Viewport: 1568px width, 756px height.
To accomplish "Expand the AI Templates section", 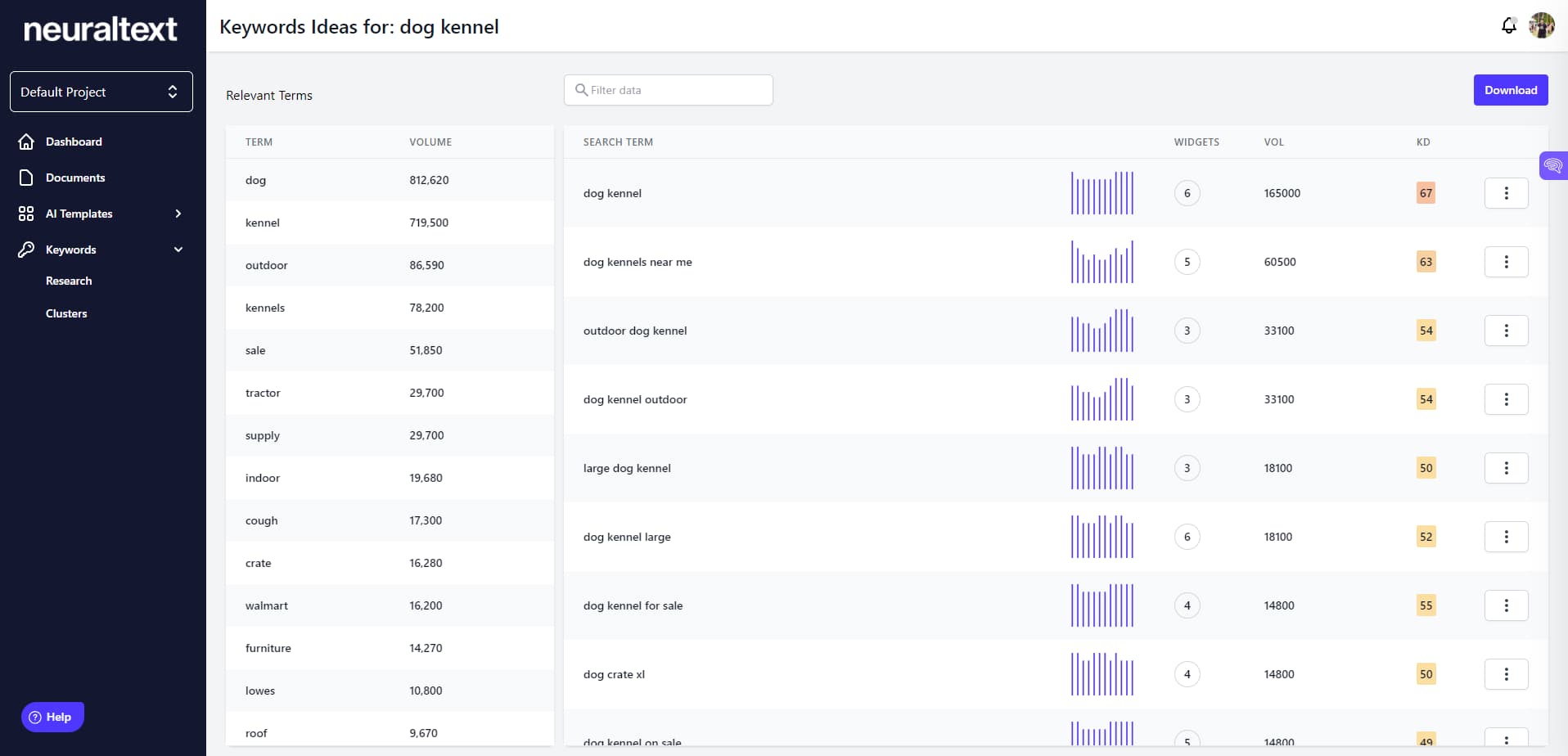I will tap(178, 214).
